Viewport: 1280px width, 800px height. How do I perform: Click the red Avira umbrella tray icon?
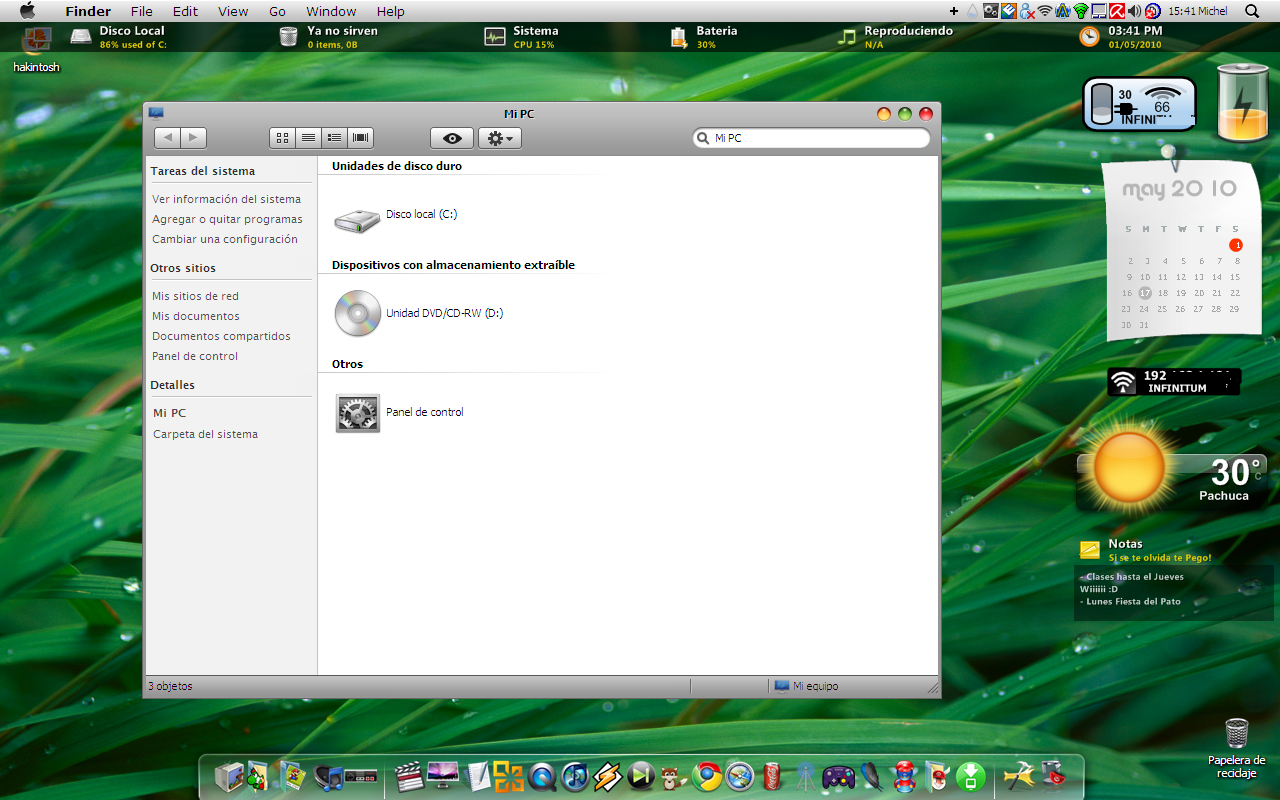click(x=1117, y=11)
